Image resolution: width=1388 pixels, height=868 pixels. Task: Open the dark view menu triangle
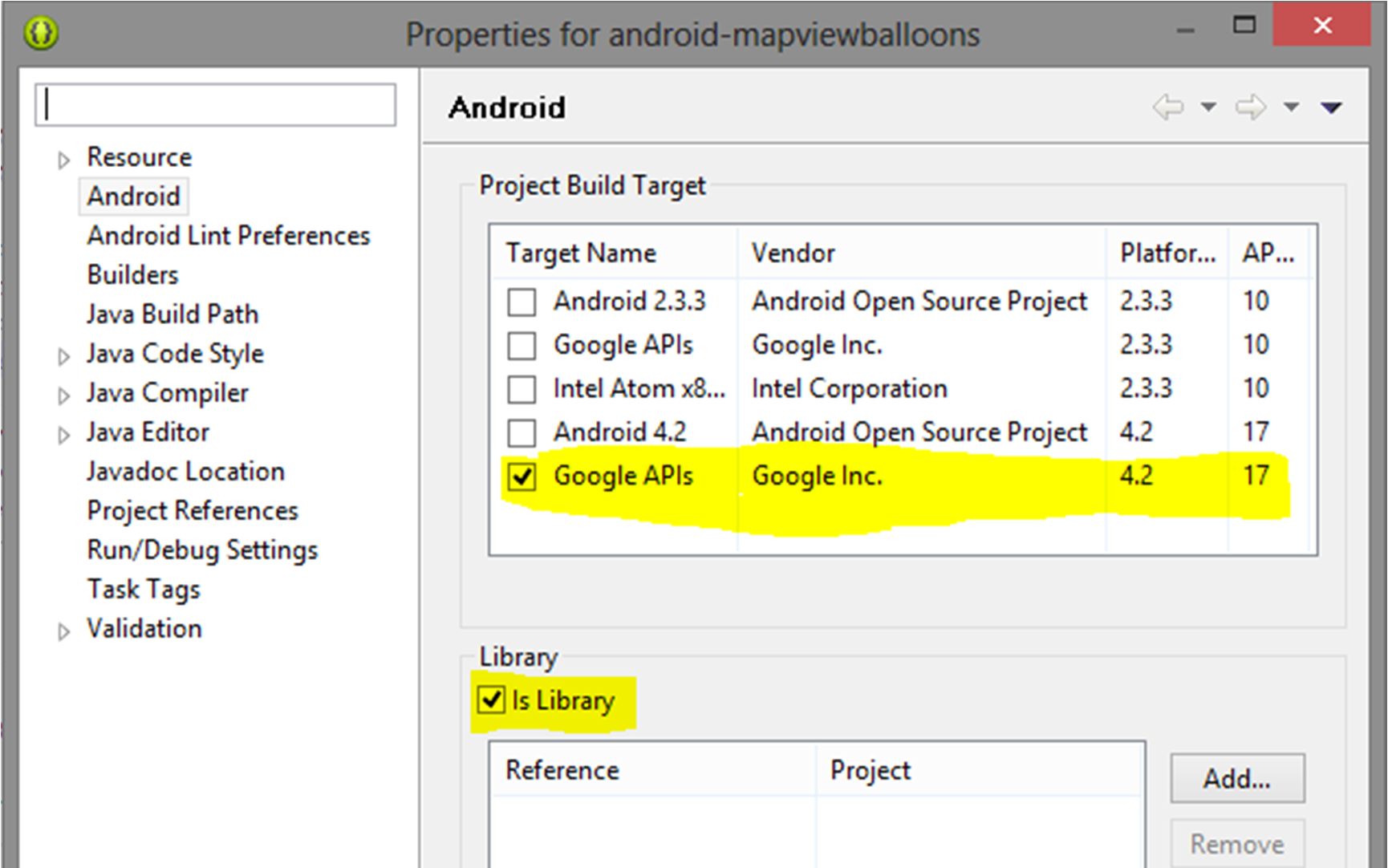pos(1331,107)
